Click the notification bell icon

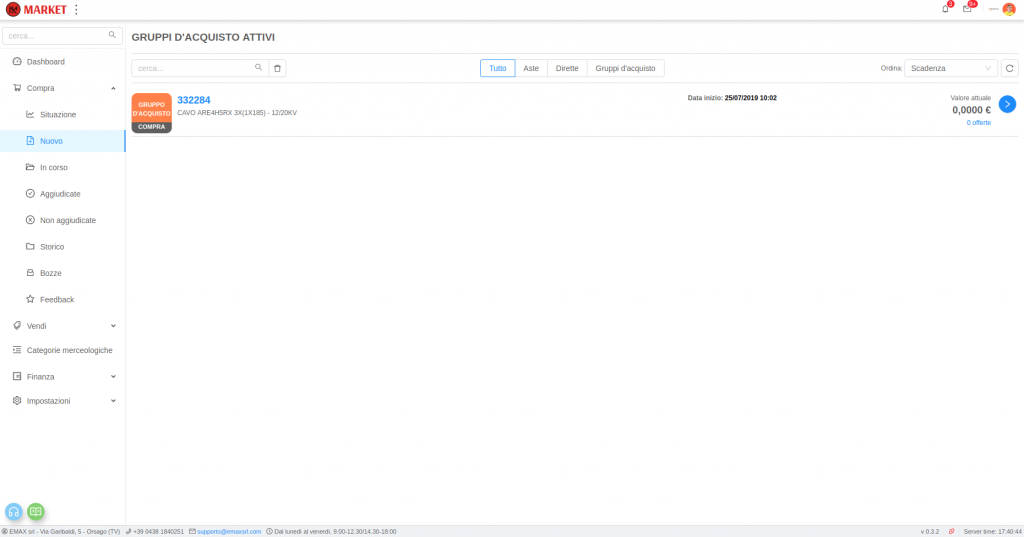[x=945, y=9]
